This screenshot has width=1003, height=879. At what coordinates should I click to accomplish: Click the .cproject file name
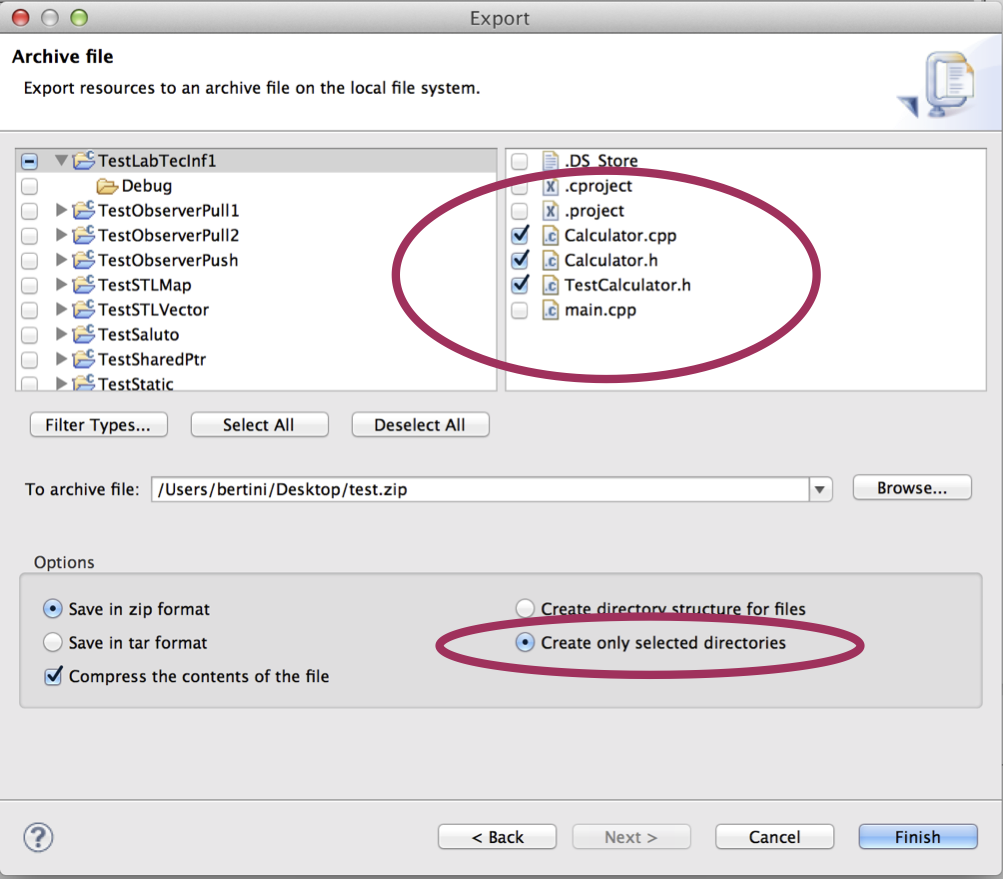click(x=598, y=186)
